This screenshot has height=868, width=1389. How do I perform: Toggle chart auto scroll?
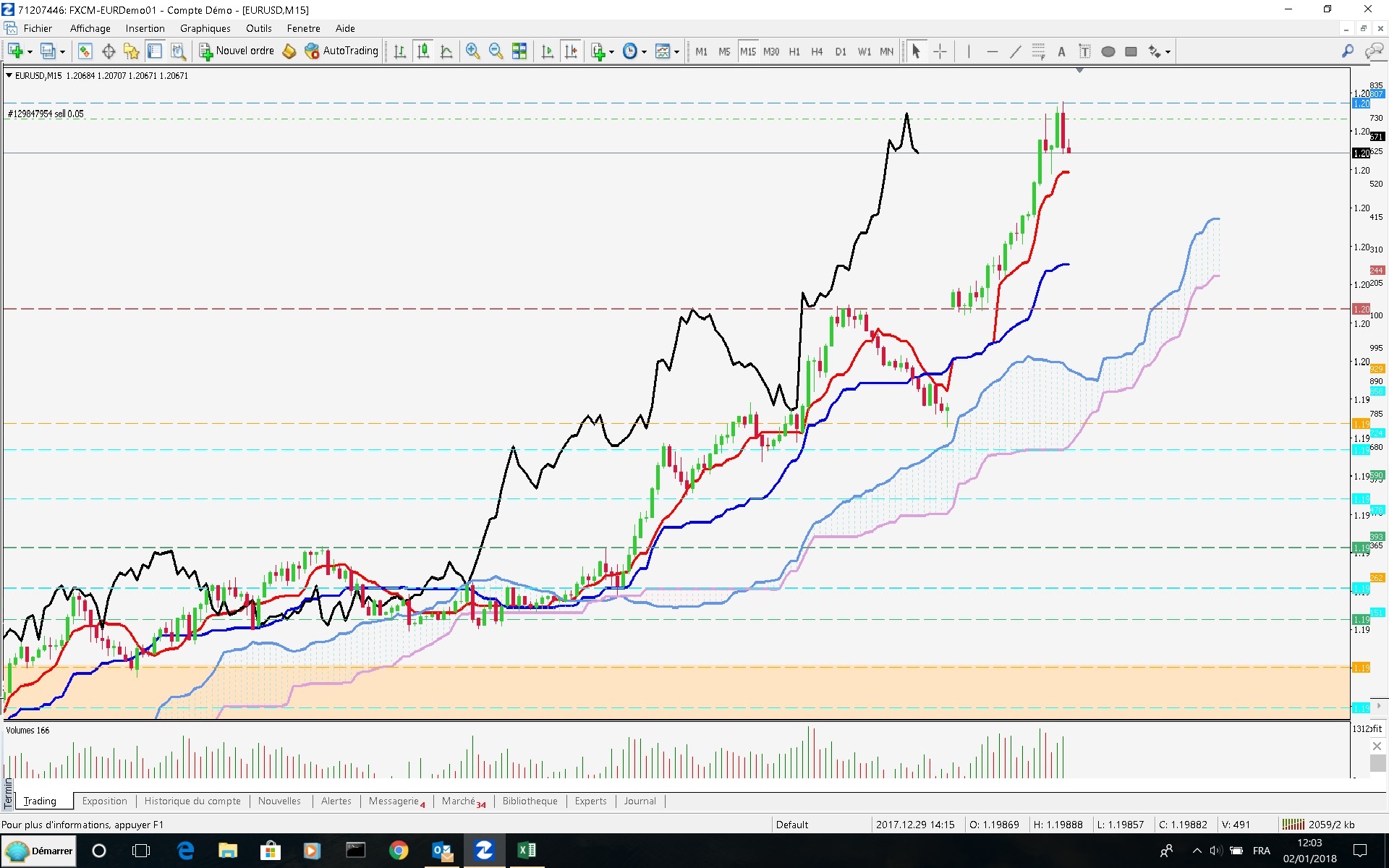(548, 51)
